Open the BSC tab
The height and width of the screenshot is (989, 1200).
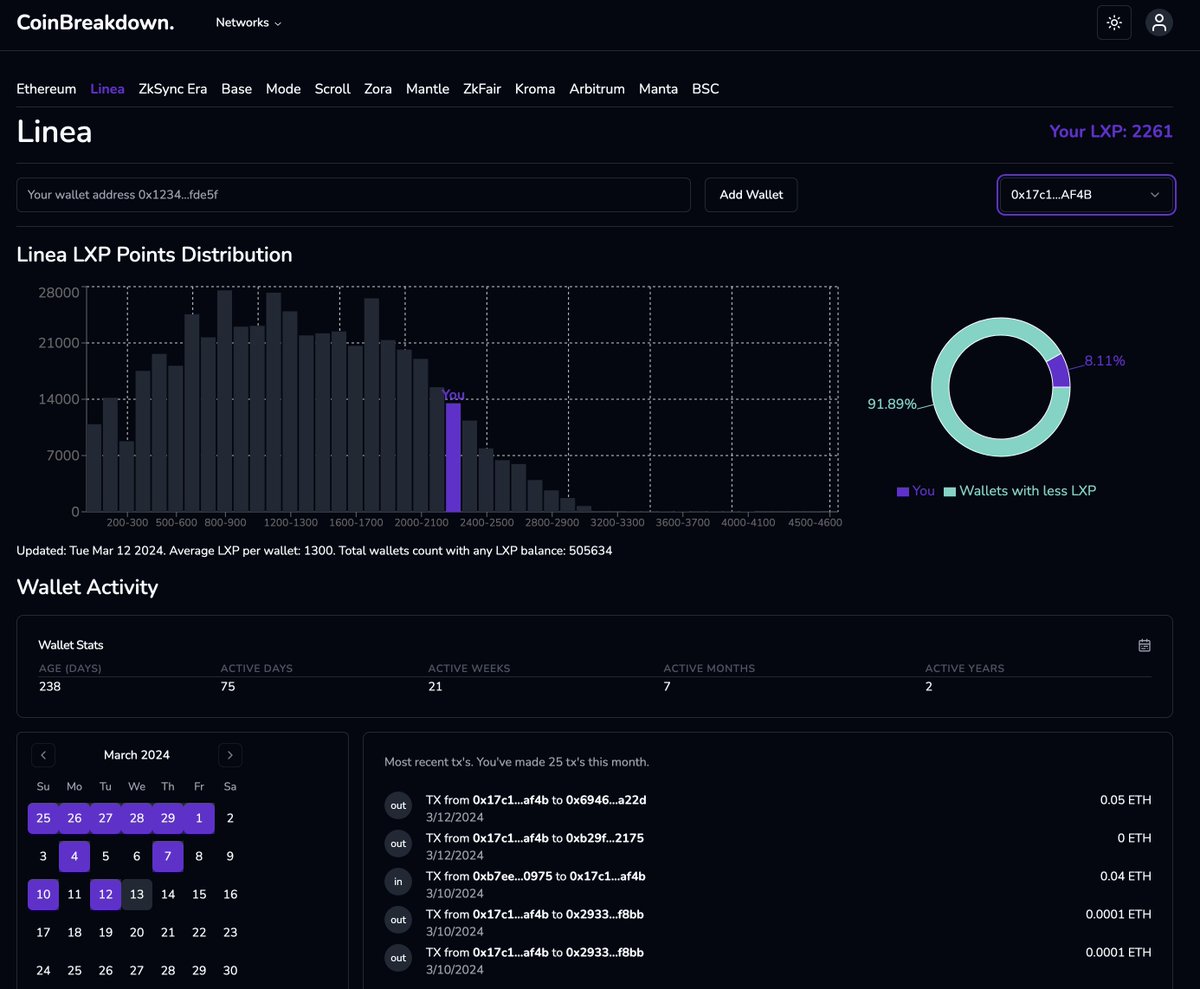pyautogui.click(x=705, y=89)
